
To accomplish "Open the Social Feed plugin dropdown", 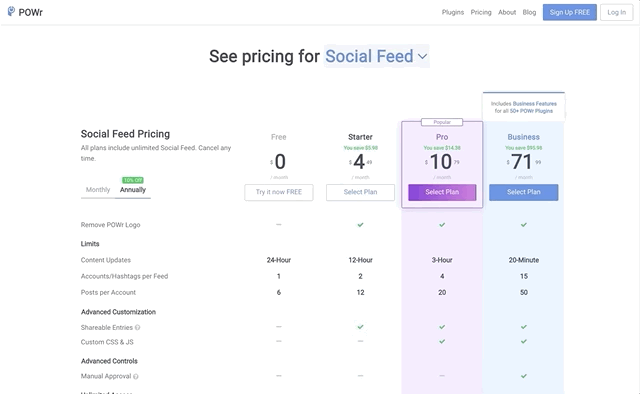I will (376, 56).
